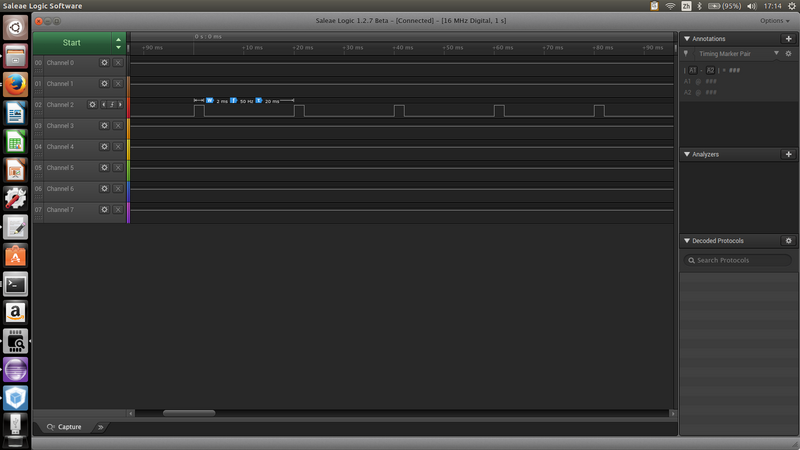Remove Channel 1 with its X button
Viewport: 800px width, 450px height.
(x=118, y=84)
